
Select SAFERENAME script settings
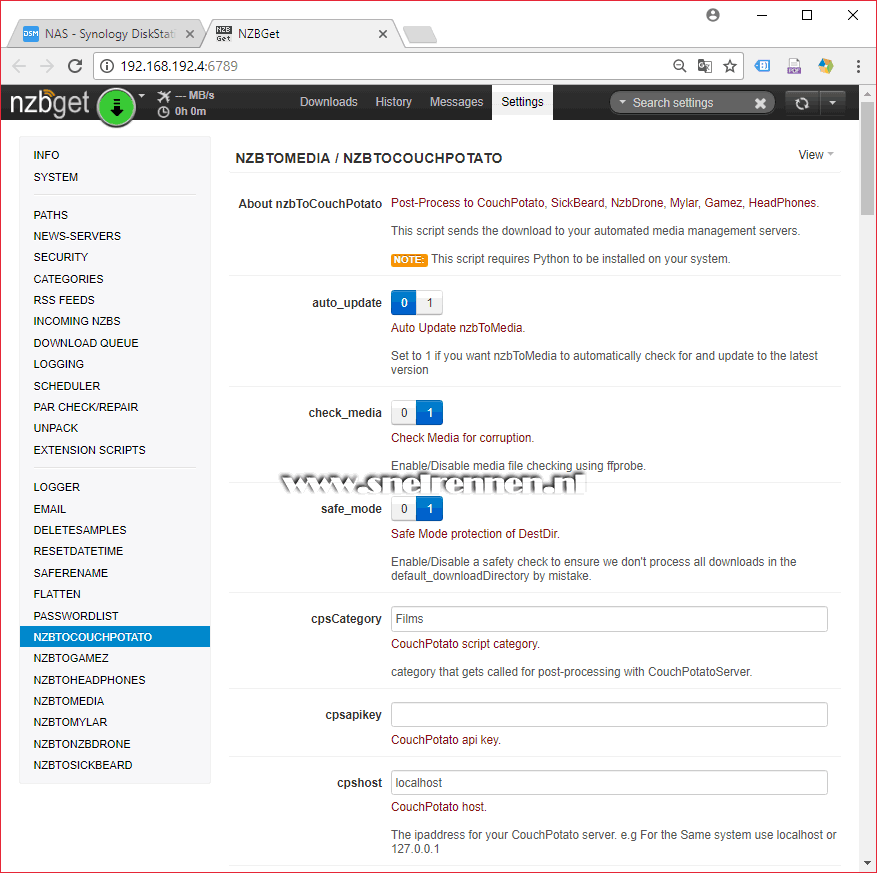click(x=70, y=573)
